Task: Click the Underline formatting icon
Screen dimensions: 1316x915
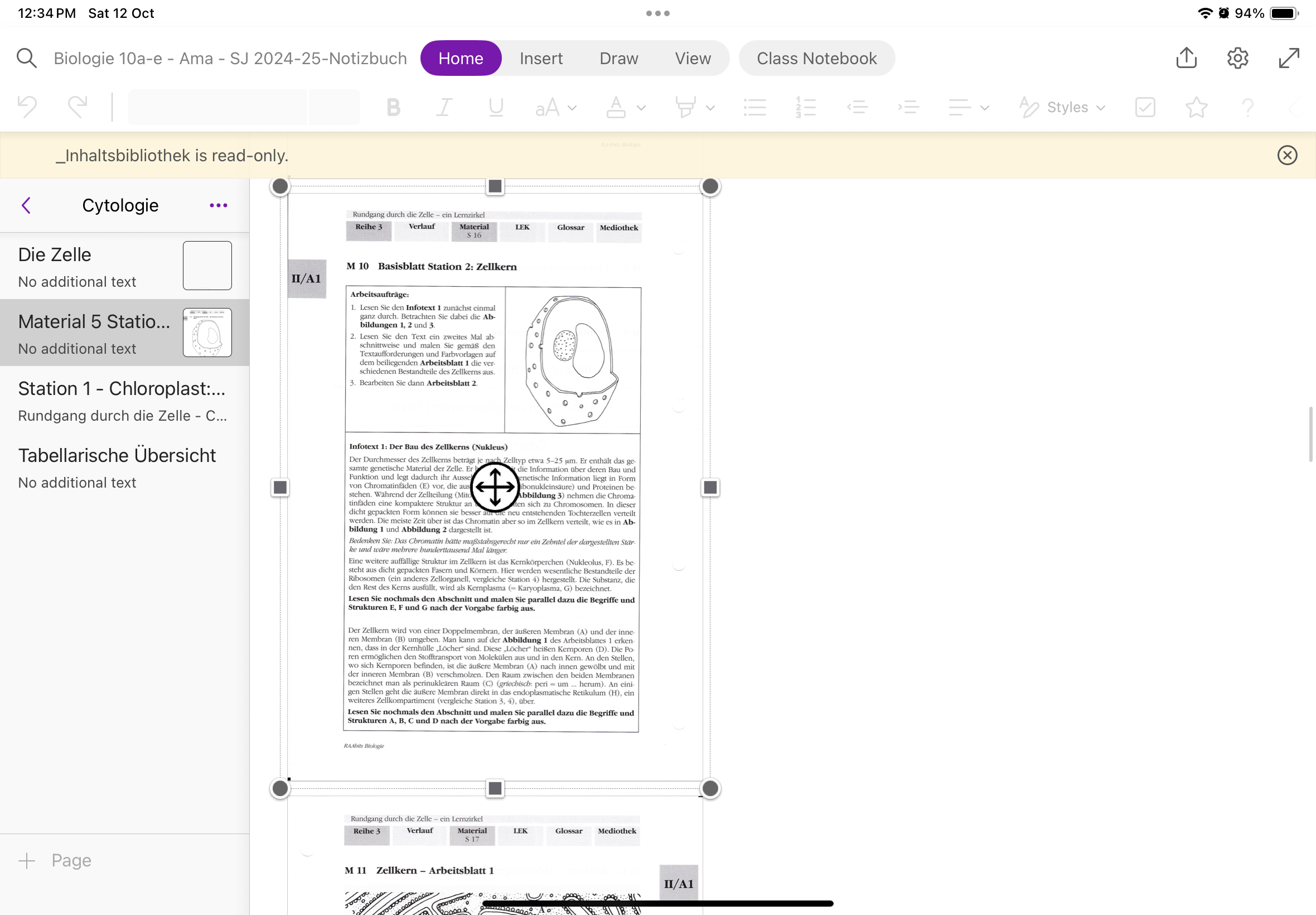Action: pyautogui.click(x=496, y=107)
